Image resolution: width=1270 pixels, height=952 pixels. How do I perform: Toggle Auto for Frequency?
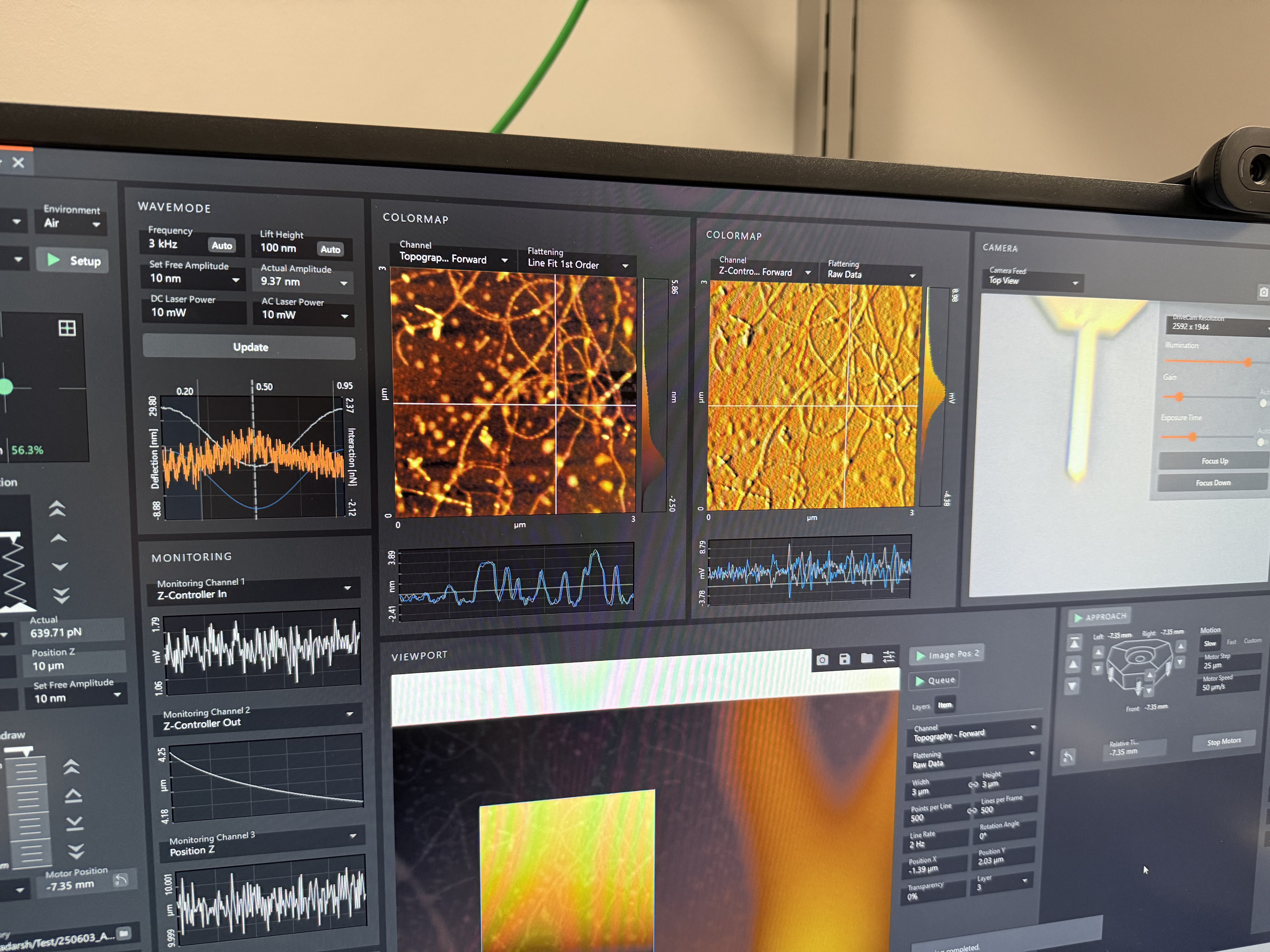(222, 246)
